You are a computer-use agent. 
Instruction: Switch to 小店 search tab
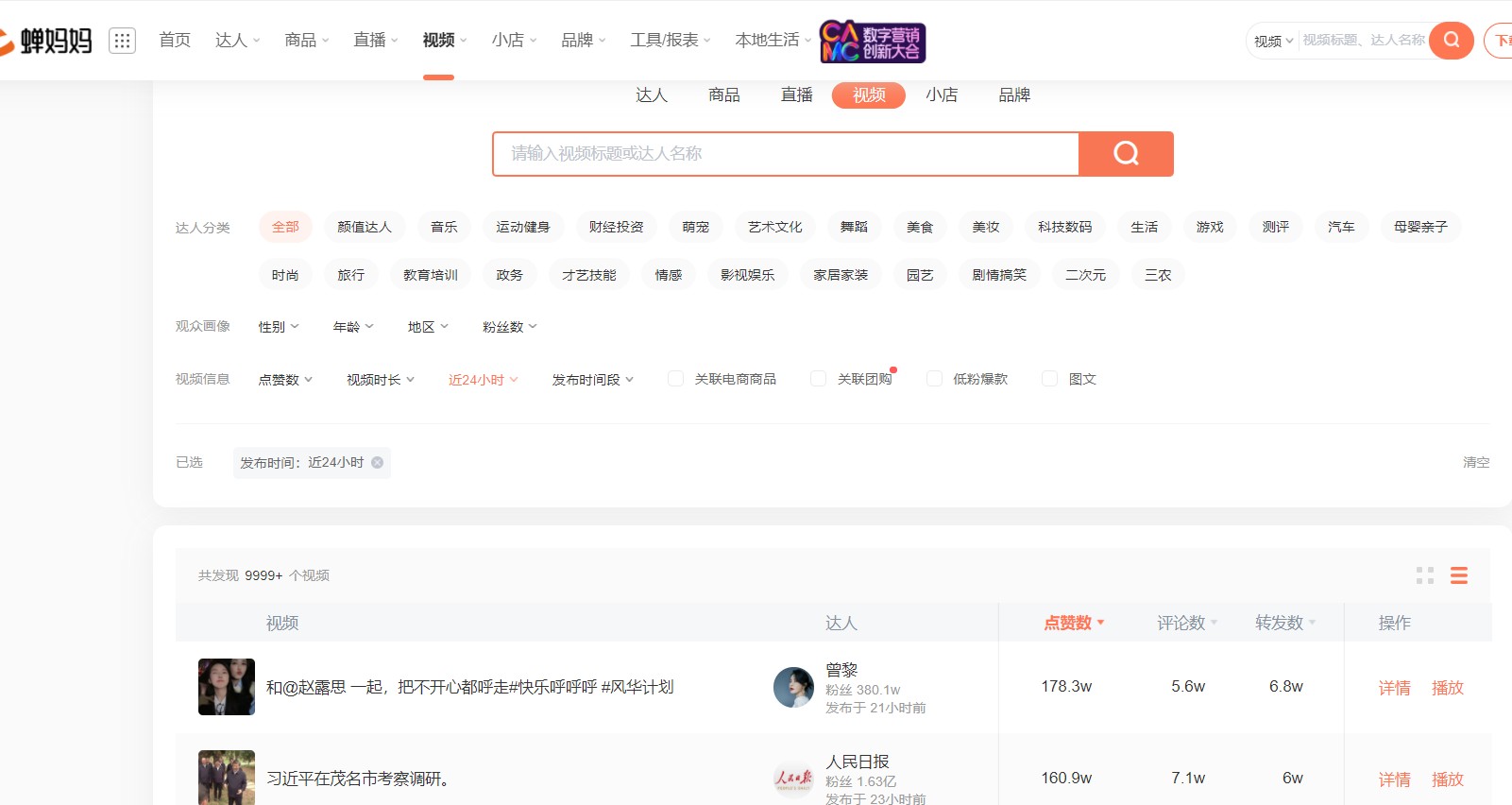(x=942, y=95)
